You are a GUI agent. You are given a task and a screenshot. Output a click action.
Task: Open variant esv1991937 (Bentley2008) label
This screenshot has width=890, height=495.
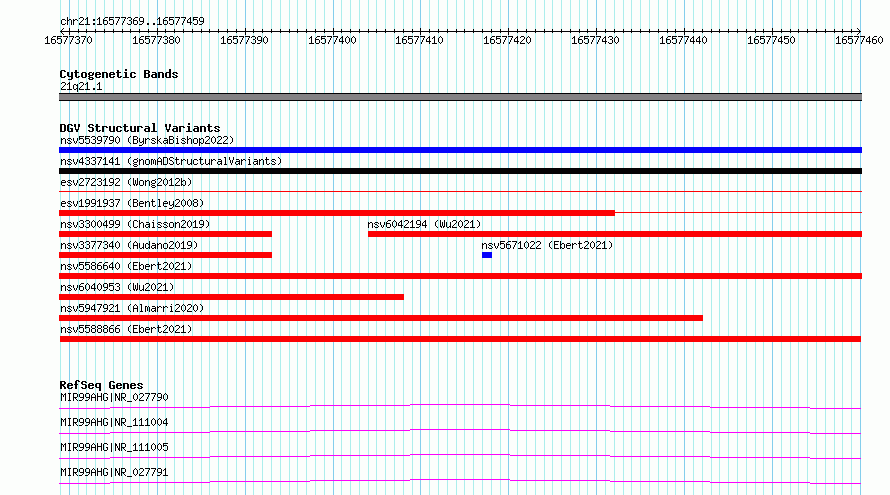click(132, 203)
